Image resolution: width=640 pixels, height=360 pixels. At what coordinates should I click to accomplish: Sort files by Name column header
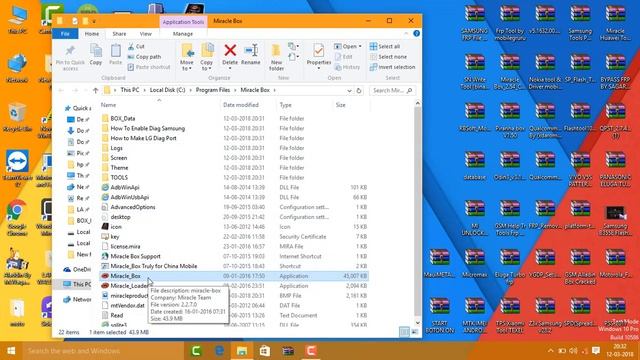point(159,105)
